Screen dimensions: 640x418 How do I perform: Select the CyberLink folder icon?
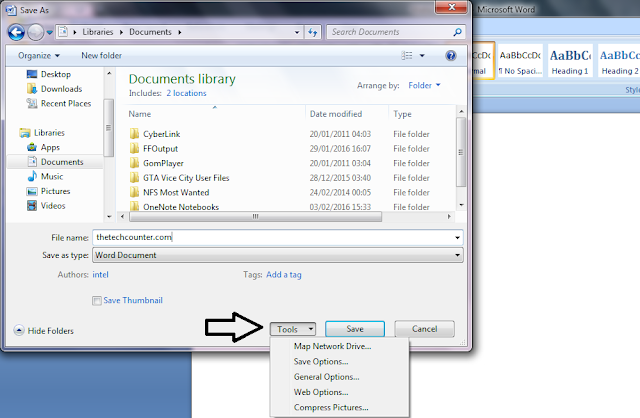click(134, 133)
